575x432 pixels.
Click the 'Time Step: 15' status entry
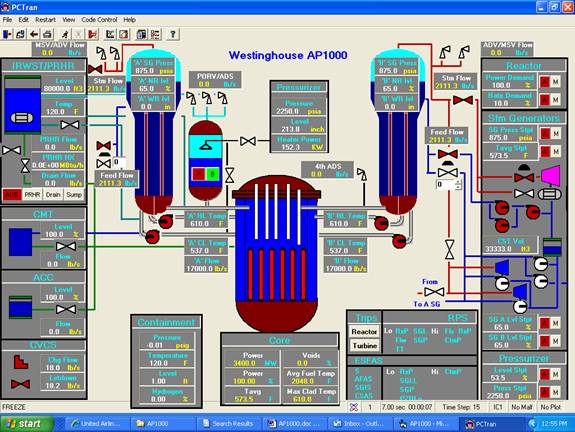pos(461,407)
